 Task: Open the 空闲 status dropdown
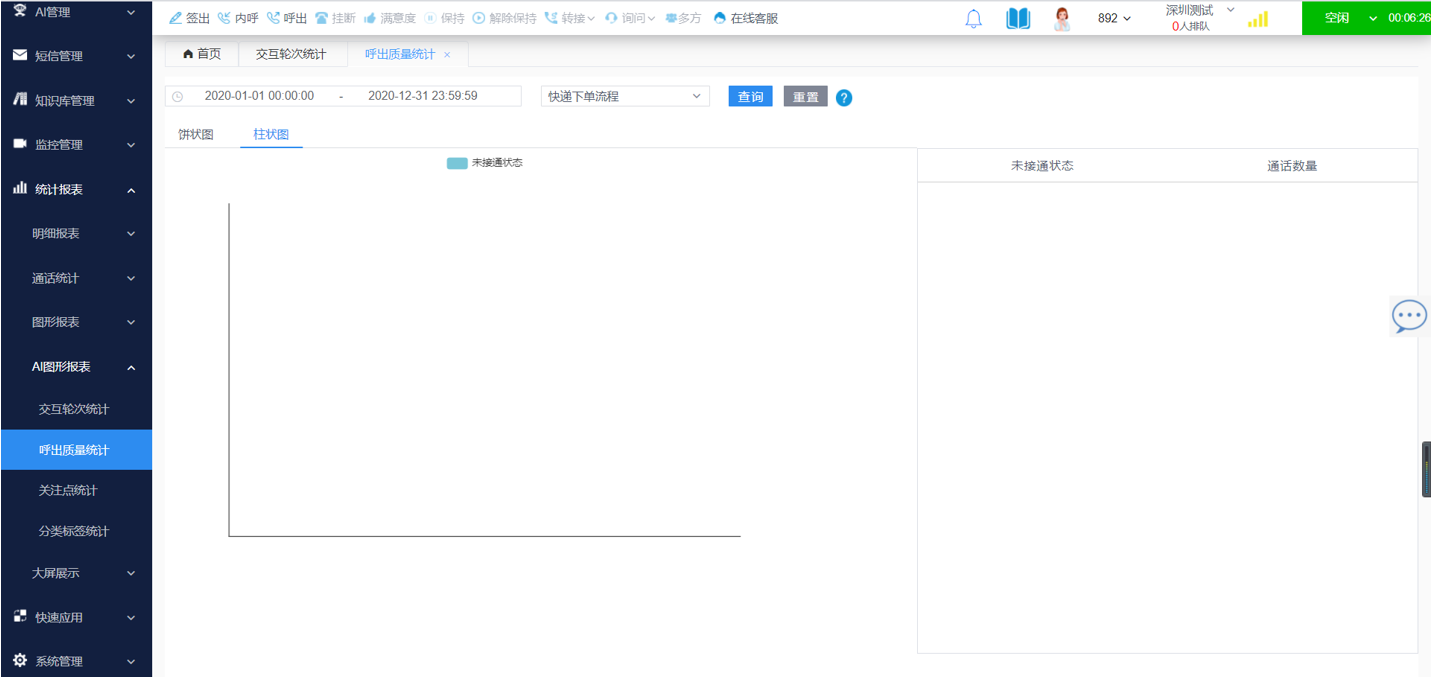pyautogui.click(x=1350, y=18)
